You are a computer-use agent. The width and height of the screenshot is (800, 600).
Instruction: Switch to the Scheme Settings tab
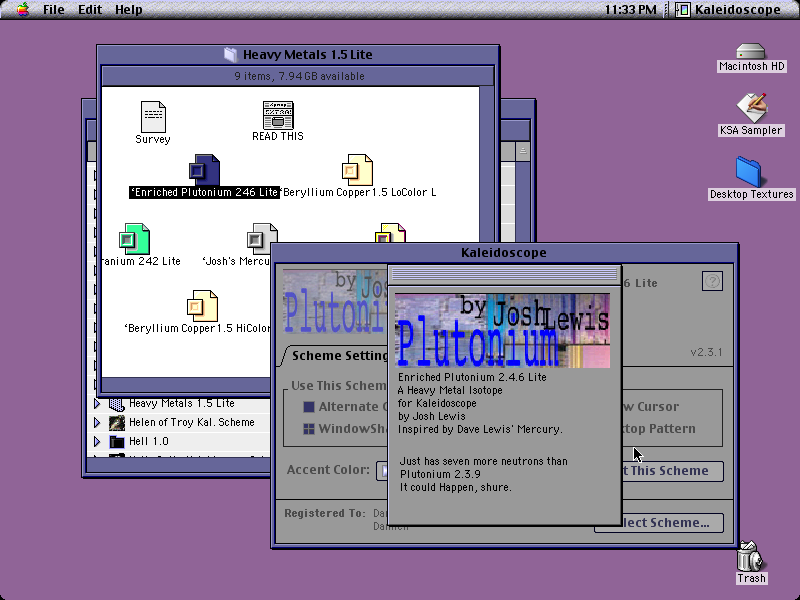[x=337, y=356]
